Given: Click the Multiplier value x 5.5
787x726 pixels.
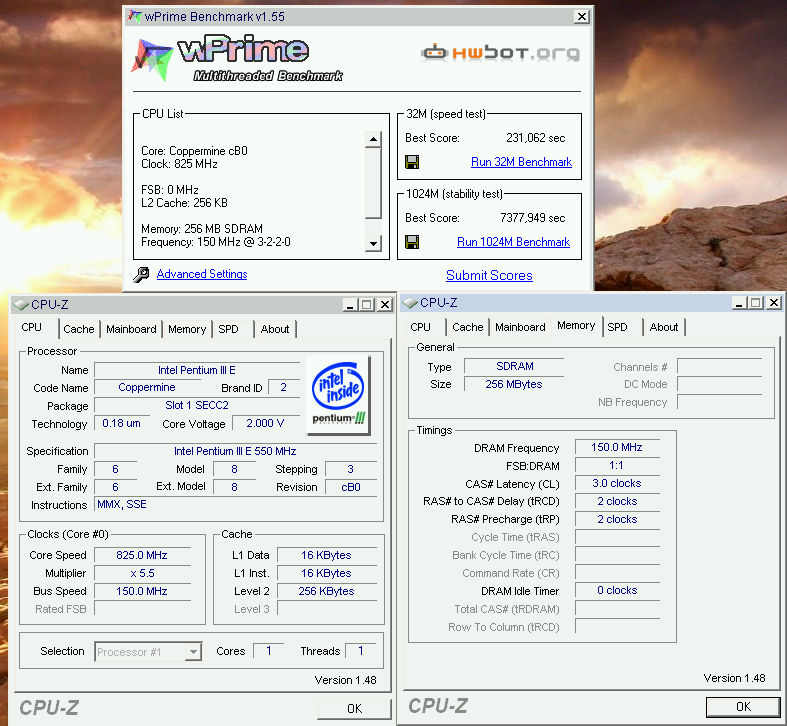Looking at the screenshot, I should (142, 573).
